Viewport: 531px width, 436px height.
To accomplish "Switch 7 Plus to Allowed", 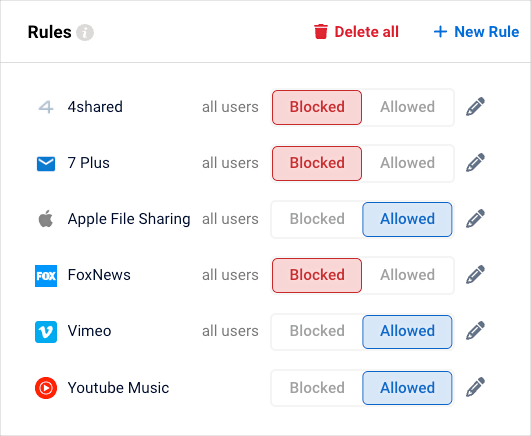I will [407, 163].
